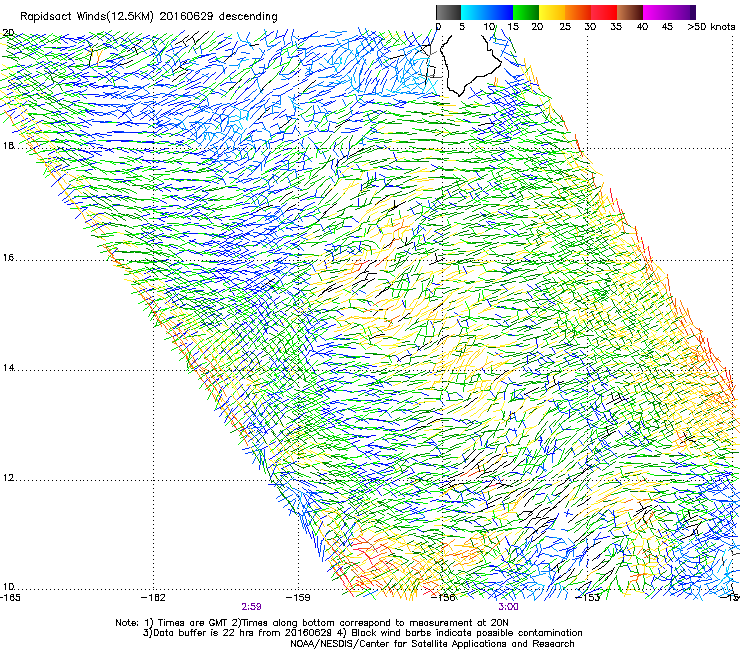Click the '>50 knots' legend label
Viewport: 740px width, 650px height.
coord(711,27)
